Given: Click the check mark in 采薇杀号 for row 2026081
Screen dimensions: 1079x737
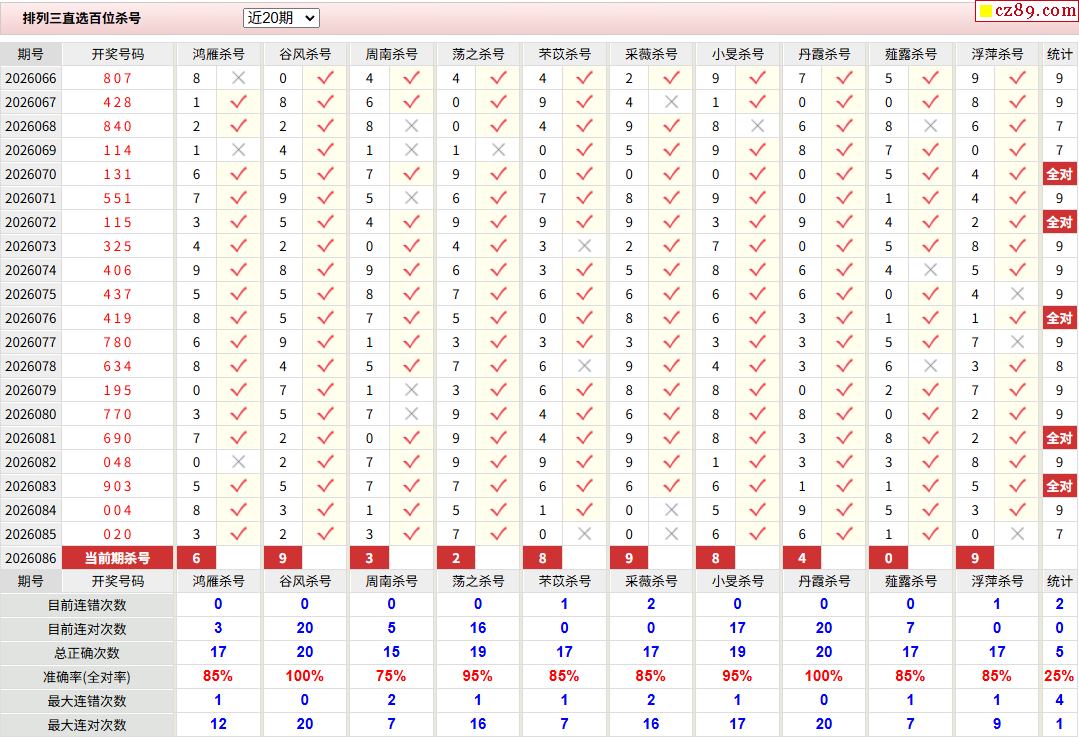Looking at the screenshot, I should 672,438.
